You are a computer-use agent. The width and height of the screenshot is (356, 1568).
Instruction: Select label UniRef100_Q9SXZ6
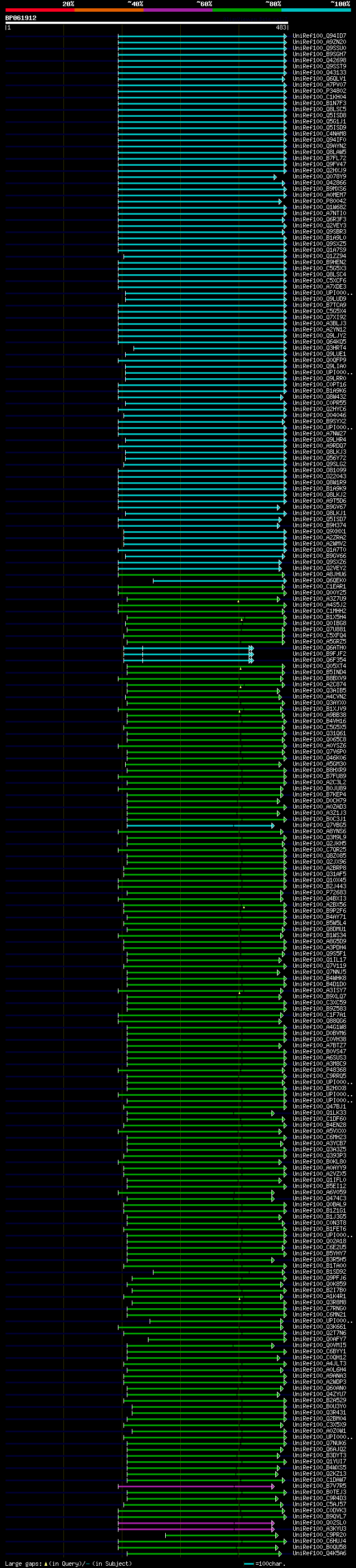(x=319, y=562)
